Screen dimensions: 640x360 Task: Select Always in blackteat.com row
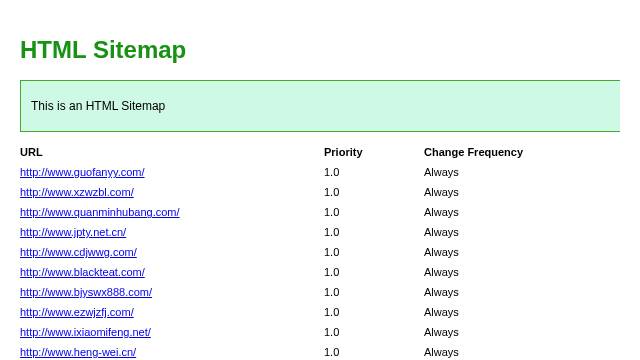(x=441, y=272)
